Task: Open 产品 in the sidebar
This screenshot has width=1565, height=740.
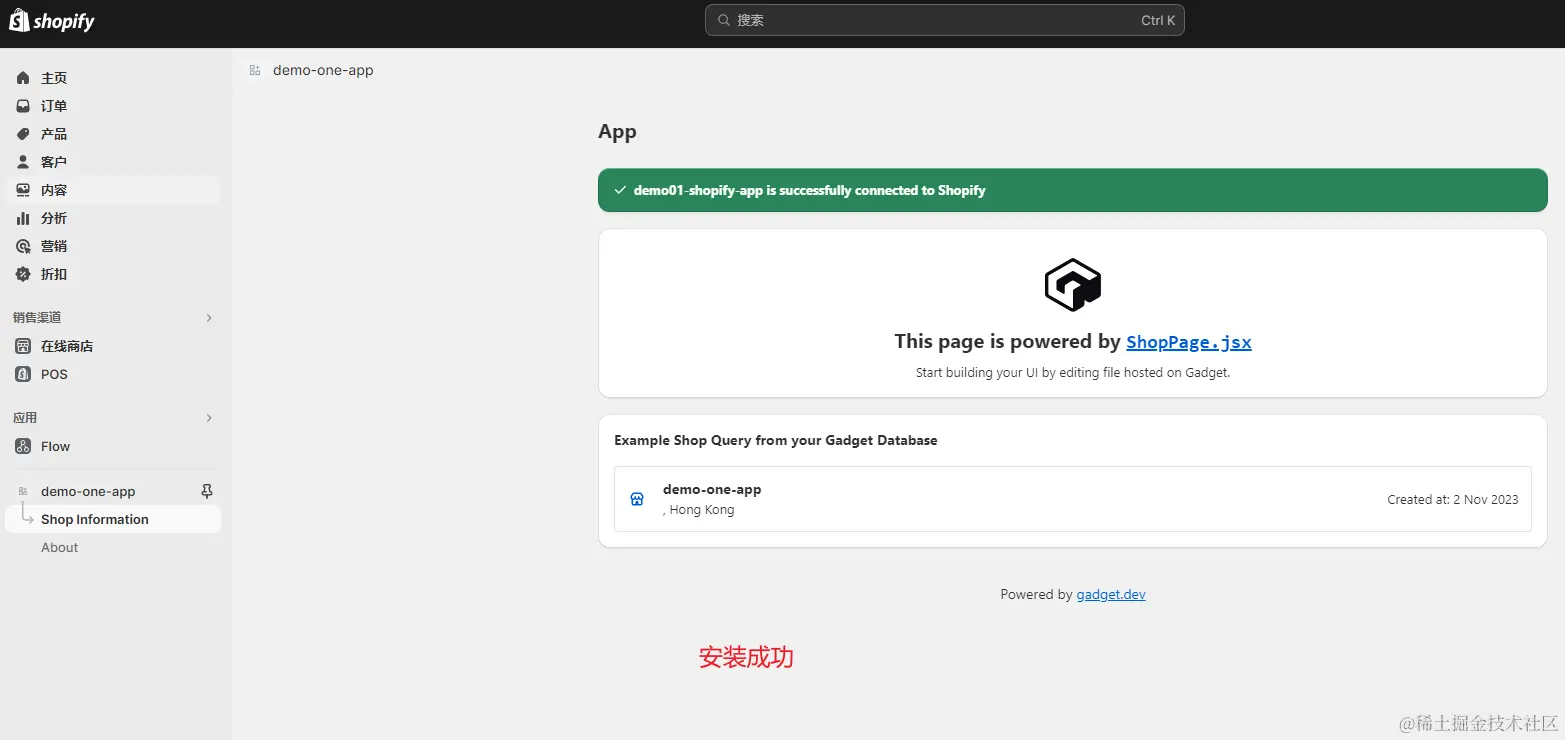Action: (54, 134)
